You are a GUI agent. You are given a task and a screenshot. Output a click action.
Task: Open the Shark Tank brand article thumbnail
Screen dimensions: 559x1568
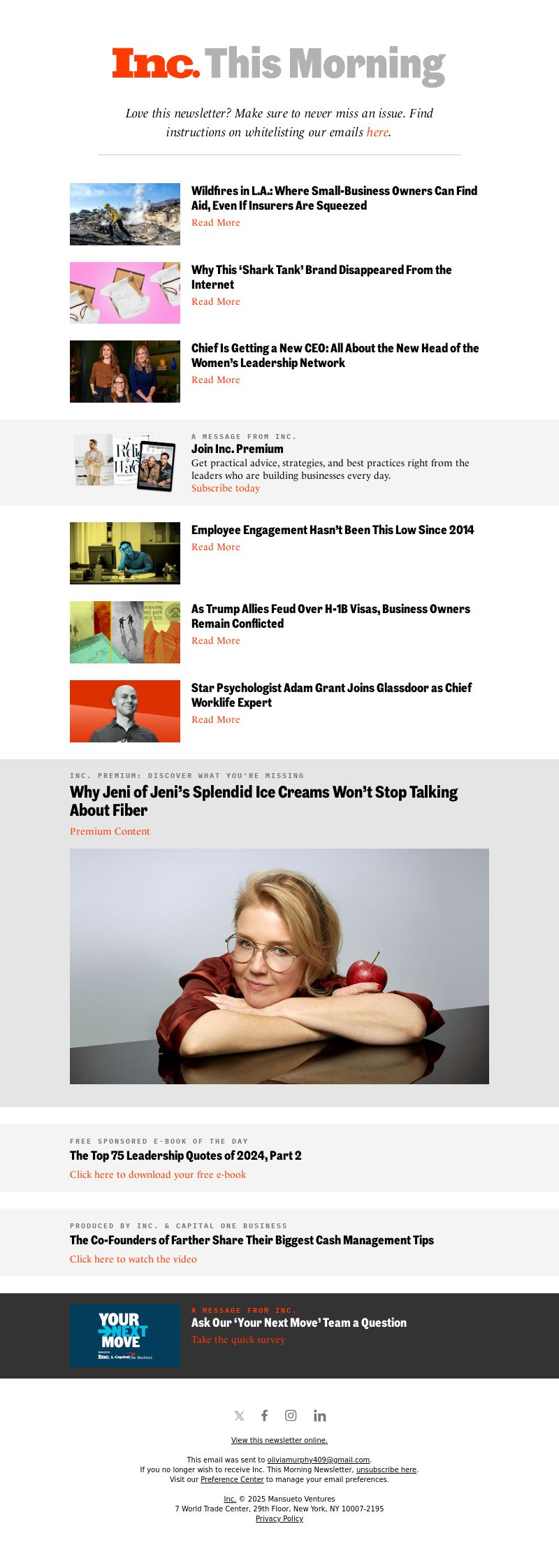pos(125,293)
